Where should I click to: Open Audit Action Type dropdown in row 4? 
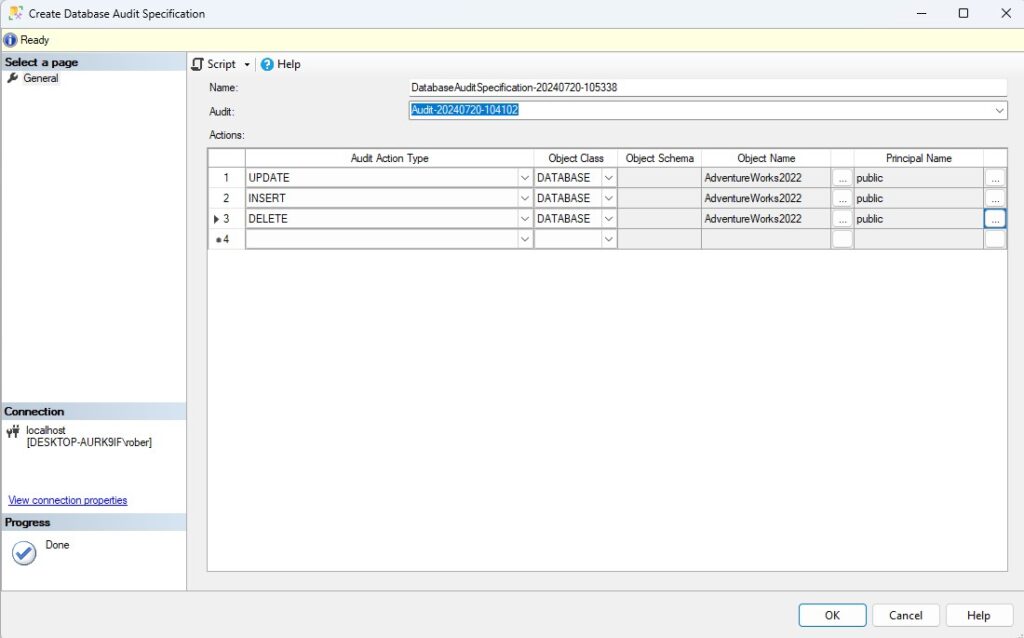[525, 240]
